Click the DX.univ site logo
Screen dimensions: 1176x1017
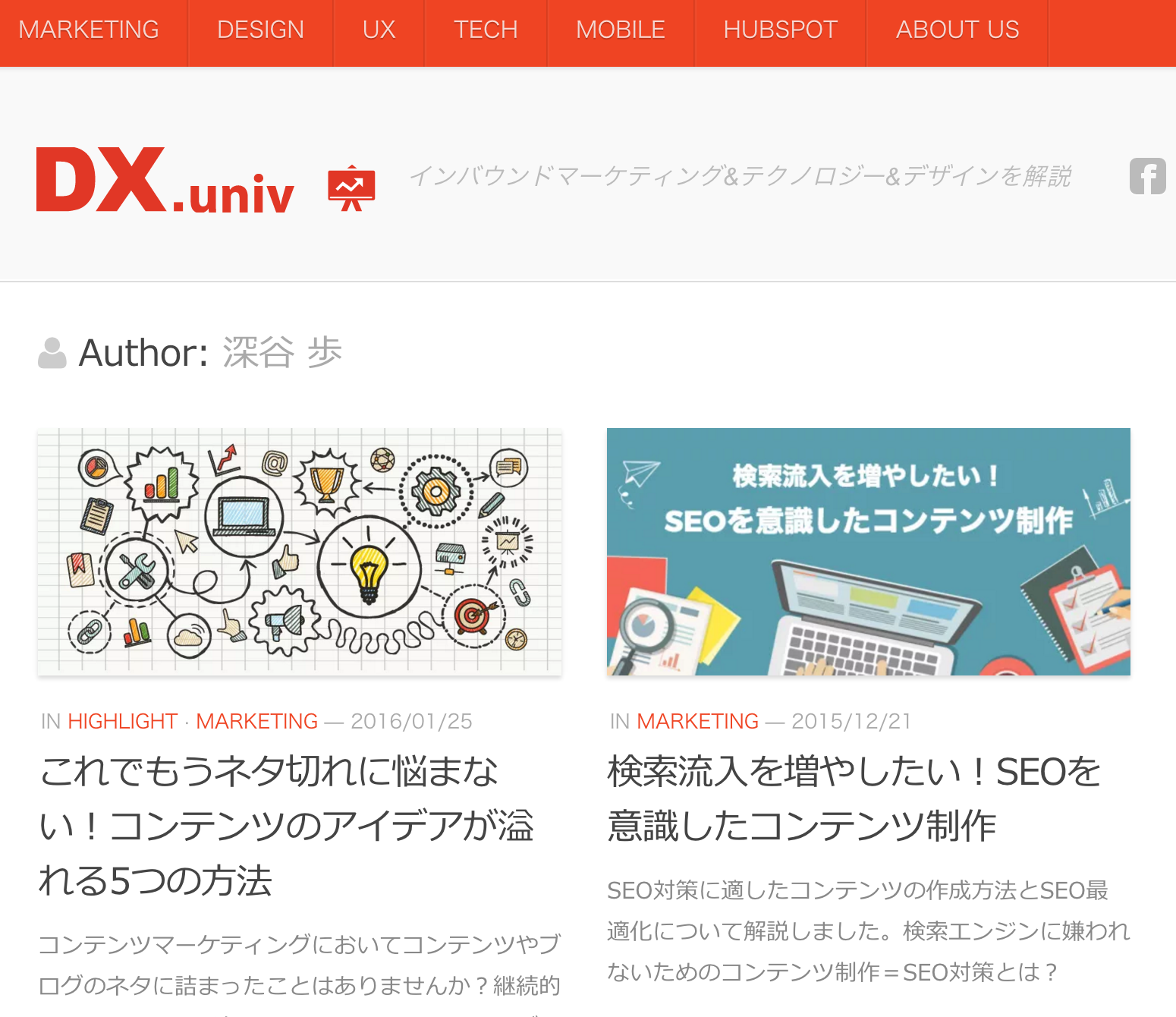pos(165,181)
